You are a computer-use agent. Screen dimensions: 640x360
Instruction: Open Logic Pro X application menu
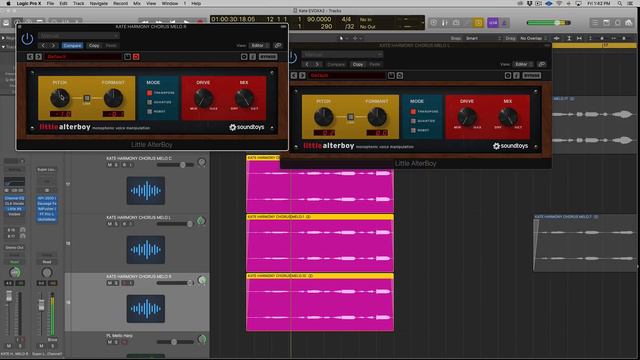click(29, 3)
